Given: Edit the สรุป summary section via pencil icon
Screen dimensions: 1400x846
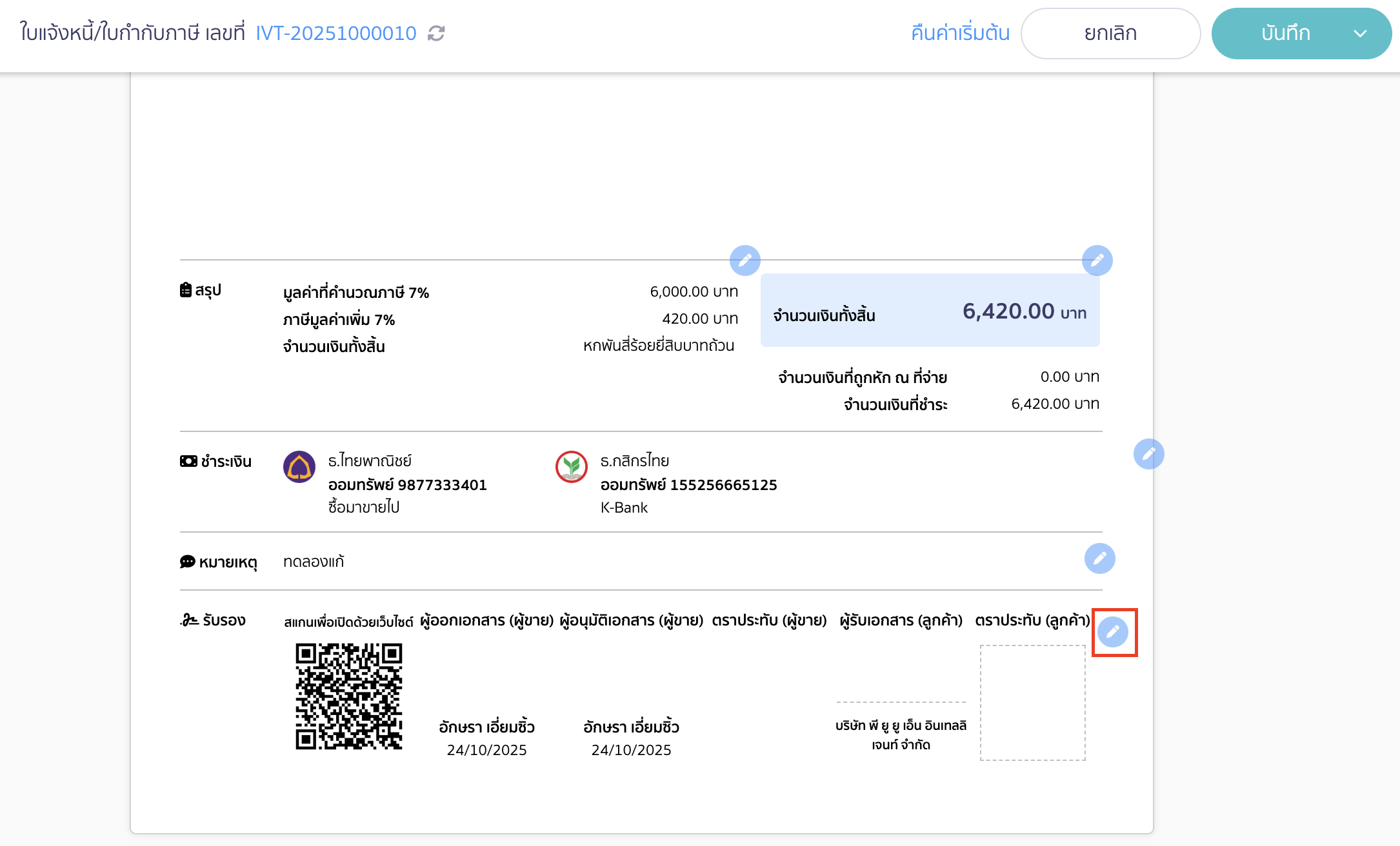Looking at the screenshot, I should pos(745,261).
